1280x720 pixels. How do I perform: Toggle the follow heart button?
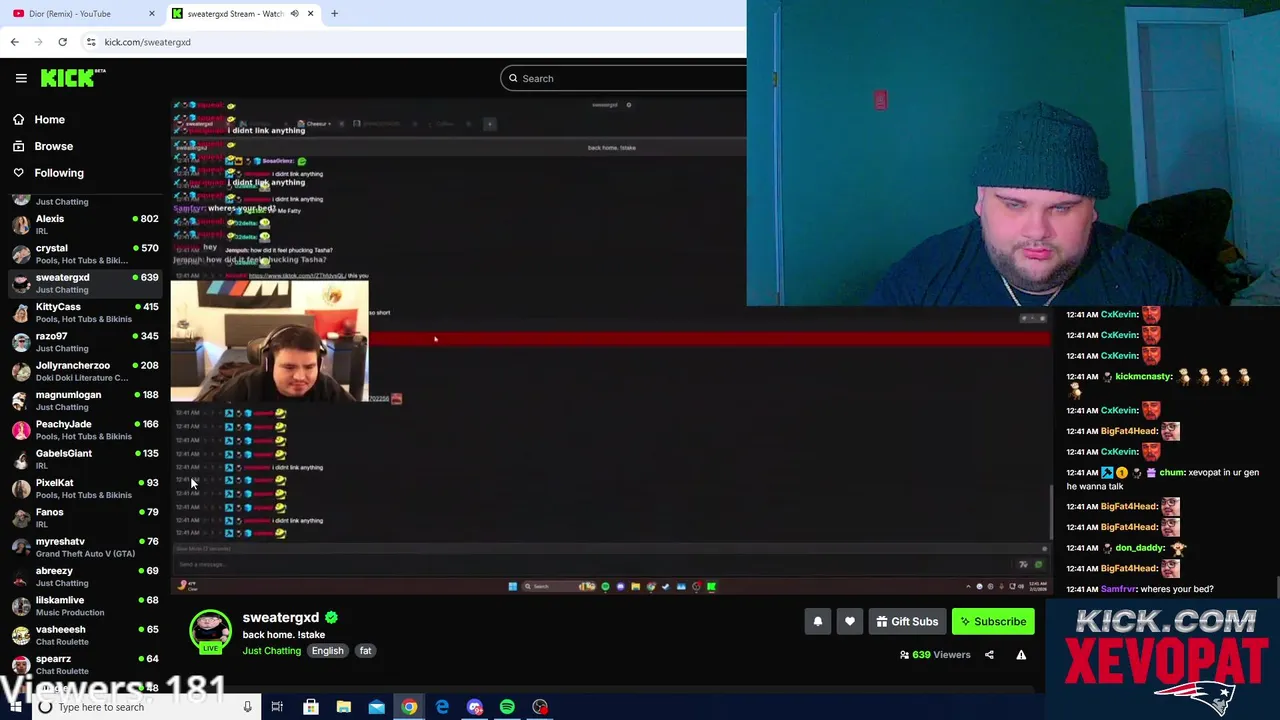click(849, 621)
